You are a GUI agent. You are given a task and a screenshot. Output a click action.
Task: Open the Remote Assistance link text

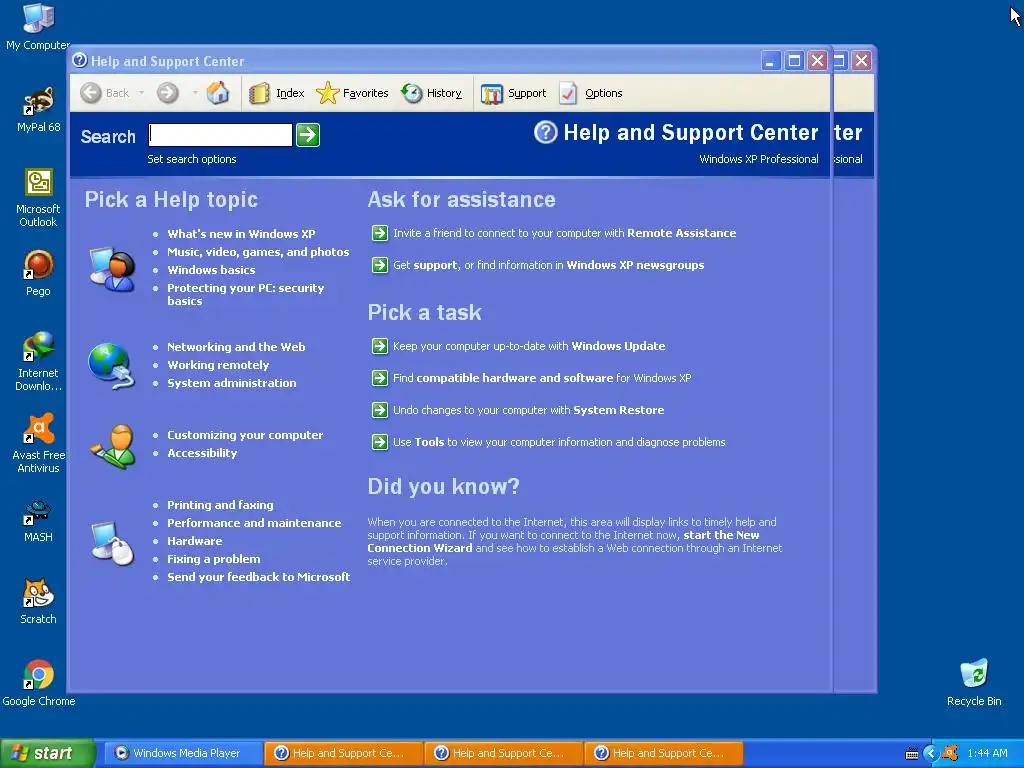point(681,233)
